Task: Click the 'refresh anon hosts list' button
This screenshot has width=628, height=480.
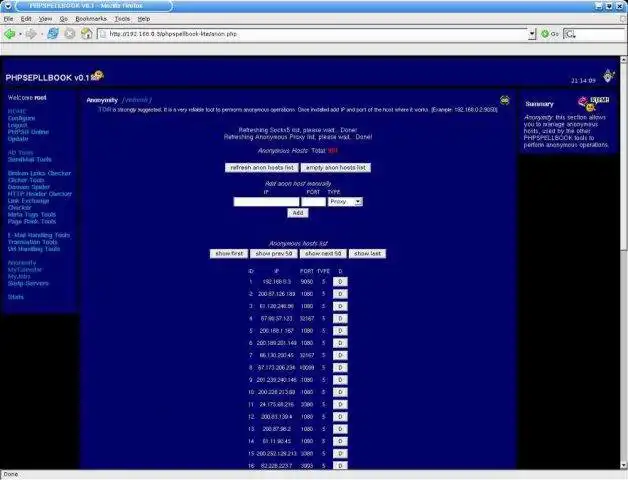Action: pos(262,167)
